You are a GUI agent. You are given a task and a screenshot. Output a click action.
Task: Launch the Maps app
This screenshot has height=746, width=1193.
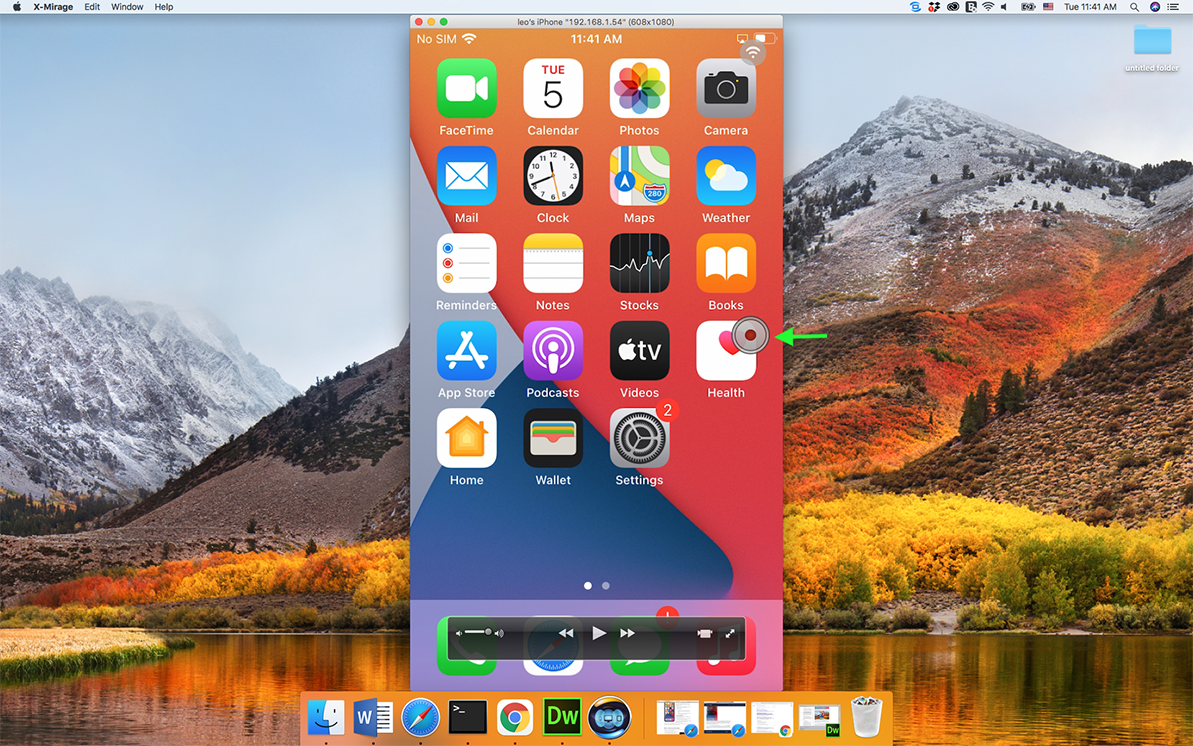(x=639, y=176)
